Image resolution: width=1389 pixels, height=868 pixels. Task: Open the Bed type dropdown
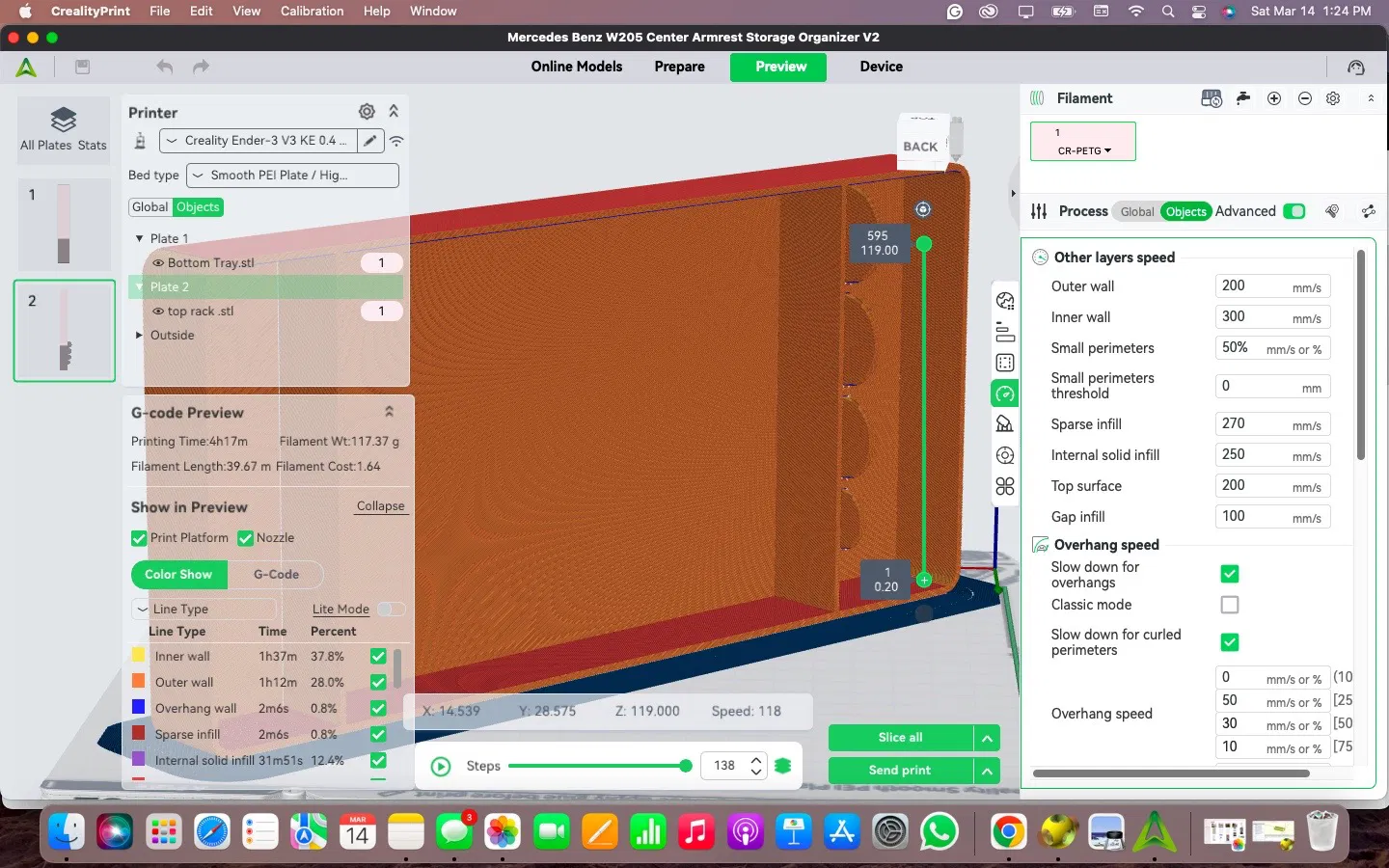pyautogui.click(x=292, y=176)
